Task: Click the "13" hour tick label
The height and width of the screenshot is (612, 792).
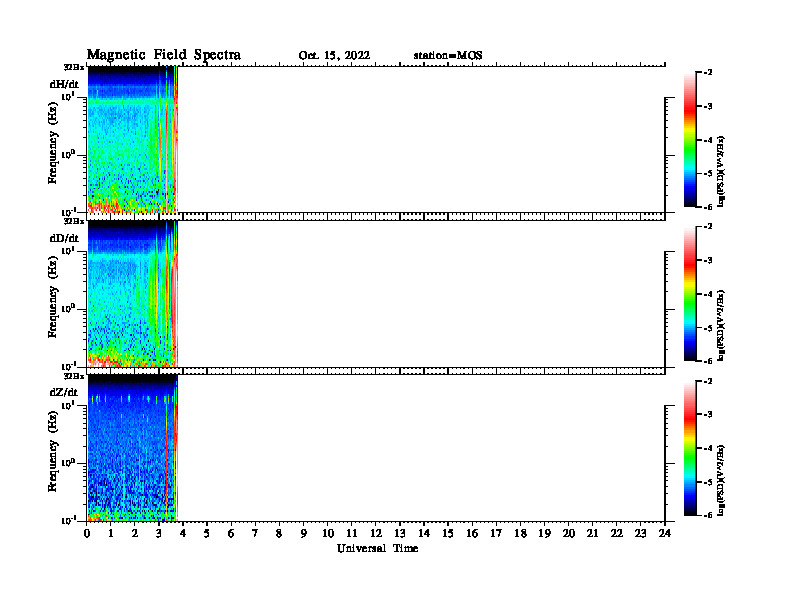Action: click(400, 533)
